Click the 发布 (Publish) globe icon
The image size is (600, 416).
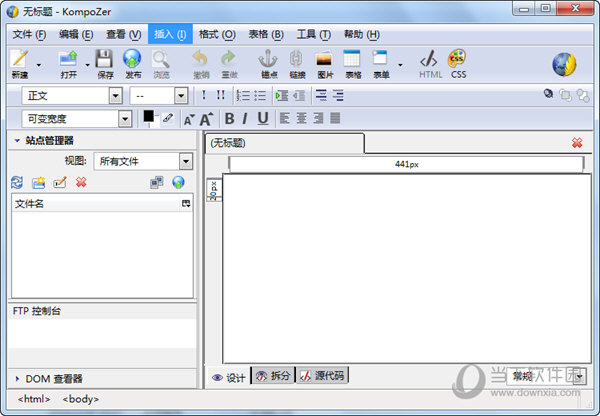133,64
